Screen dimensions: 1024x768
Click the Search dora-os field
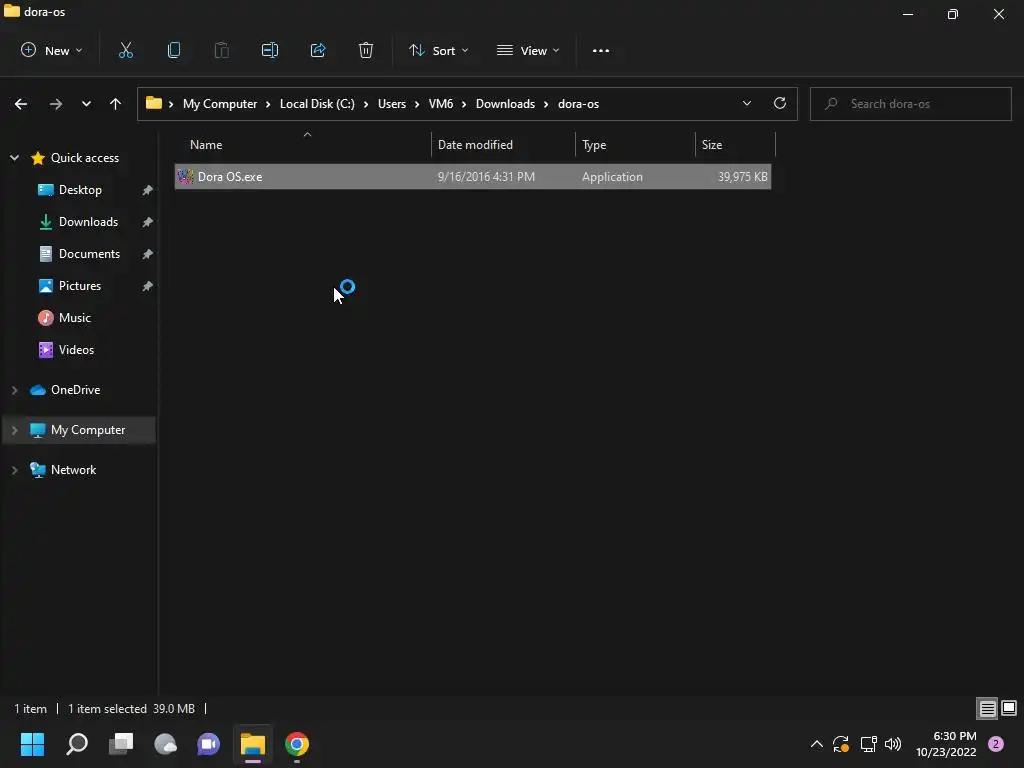[910, 104]
